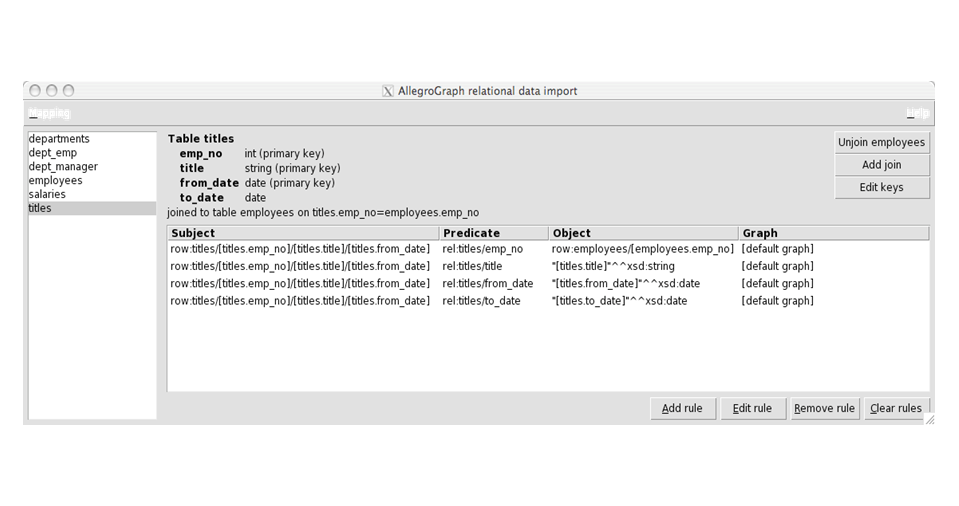Image resolution: width=959 pixels, height=506 pixels.
Task: Click the X11 icon in title bar
Action: [388, 91]
